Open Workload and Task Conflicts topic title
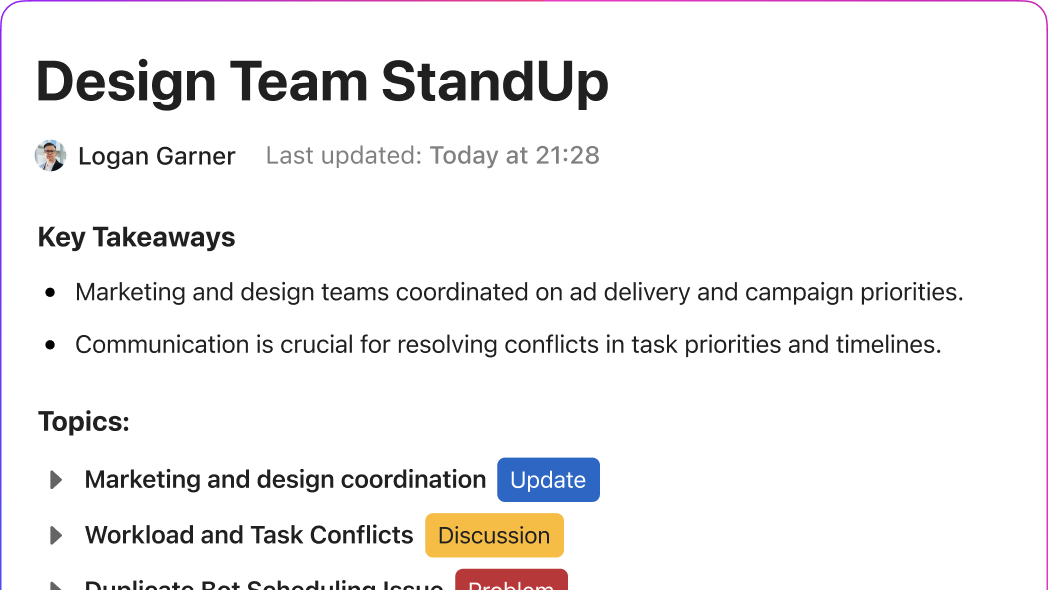 249,535
